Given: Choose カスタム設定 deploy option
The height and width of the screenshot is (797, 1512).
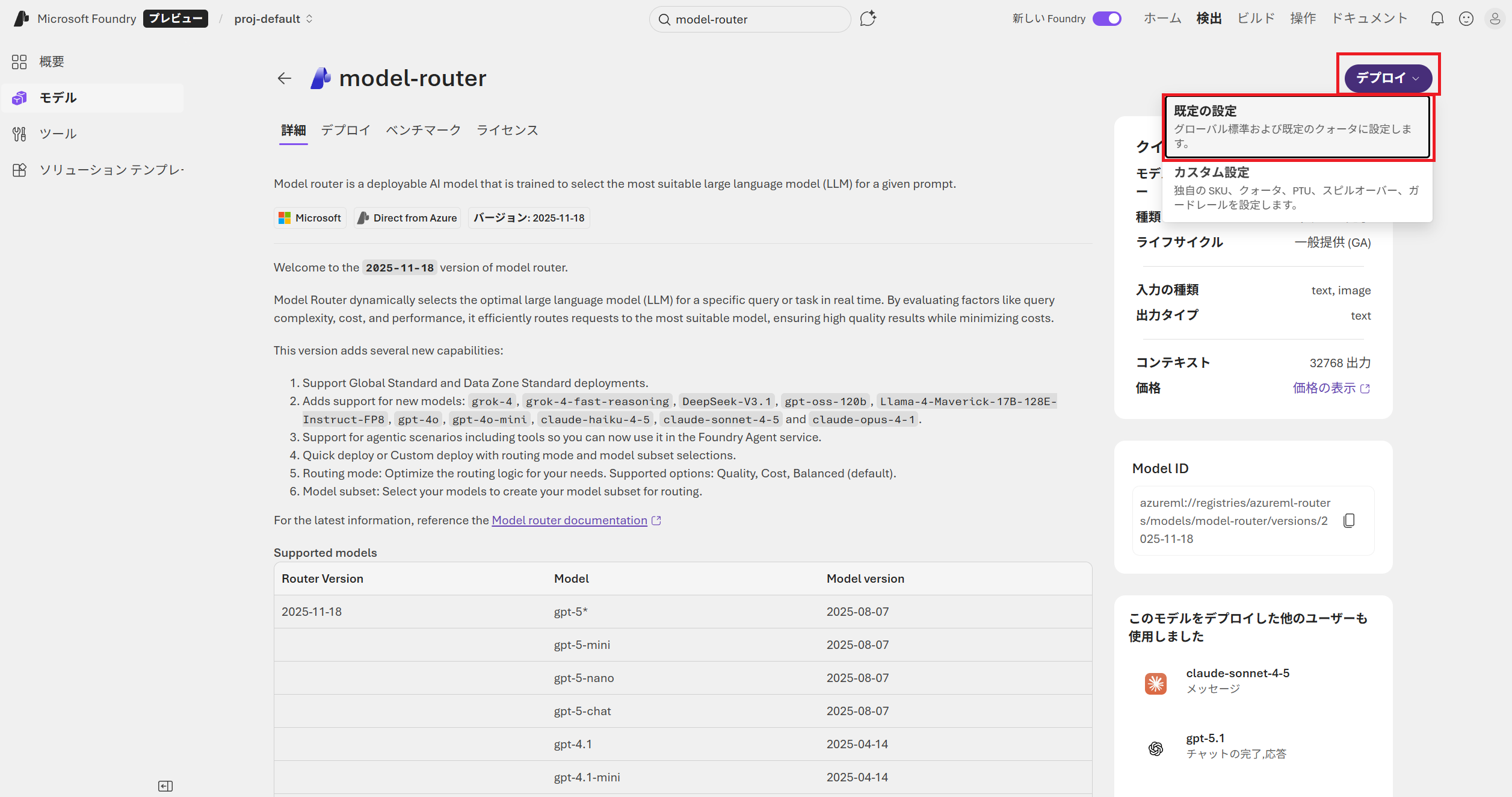Looking at the screenshot, I should tap(1297, 188).
